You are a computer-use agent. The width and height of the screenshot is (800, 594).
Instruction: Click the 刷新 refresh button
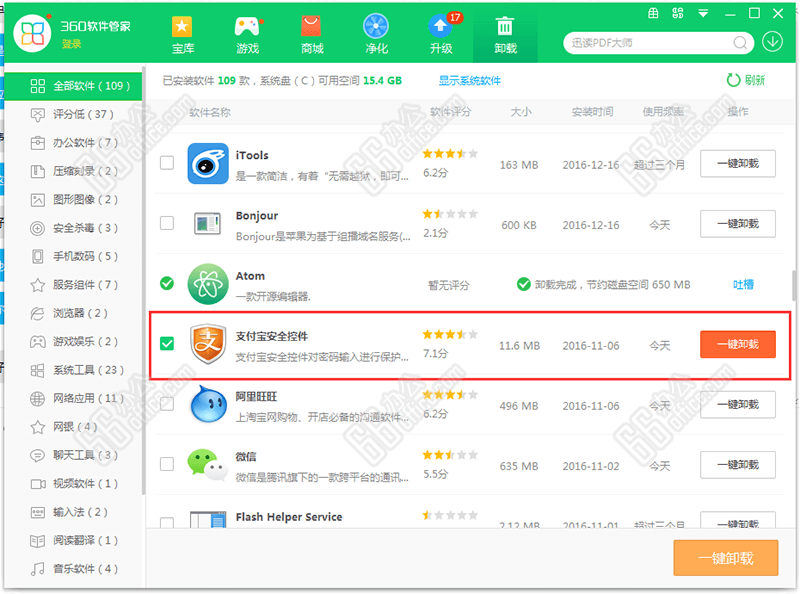click(x=746, y=80)
